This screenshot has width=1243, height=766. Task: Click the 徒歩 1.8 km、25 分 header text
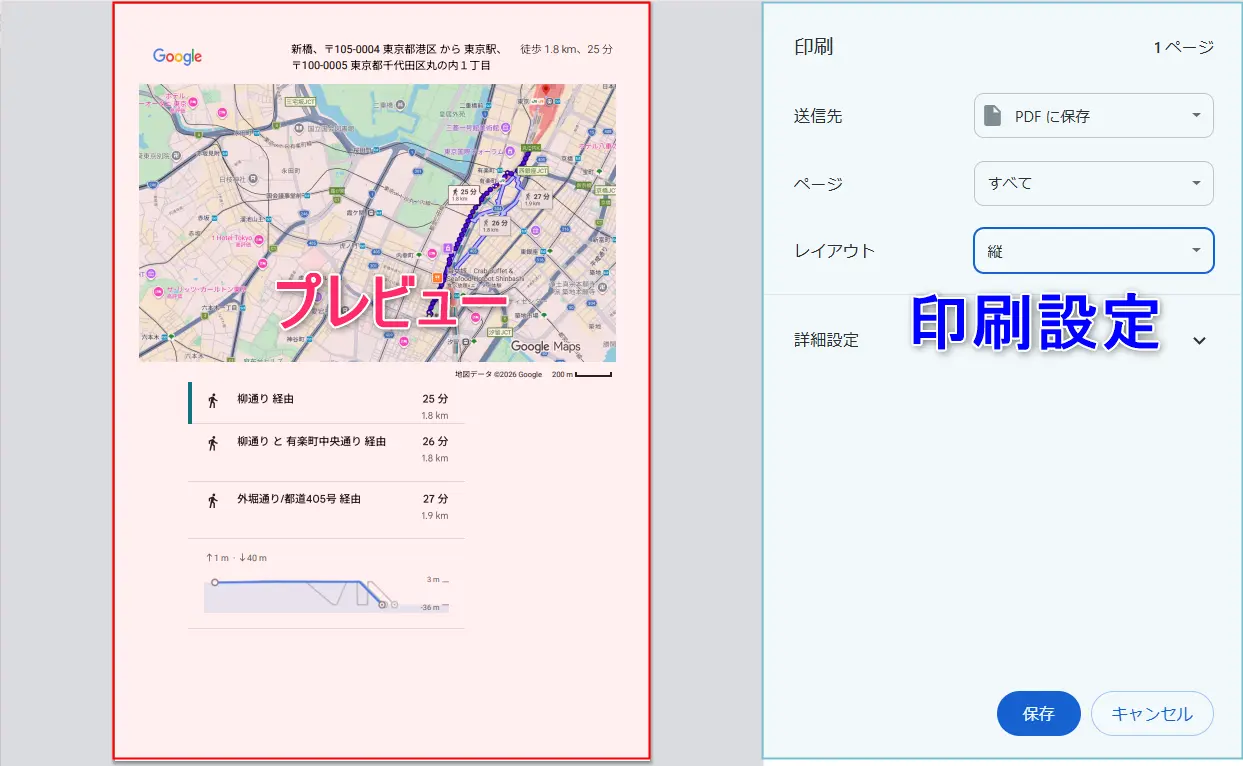click(x=566, y=49)
